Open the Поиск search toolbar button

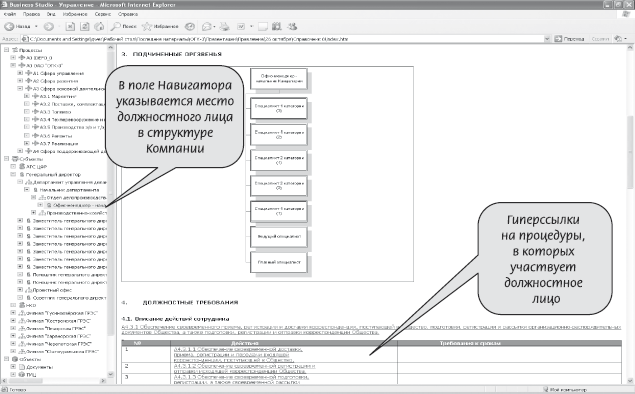click(x=124, y=26)
